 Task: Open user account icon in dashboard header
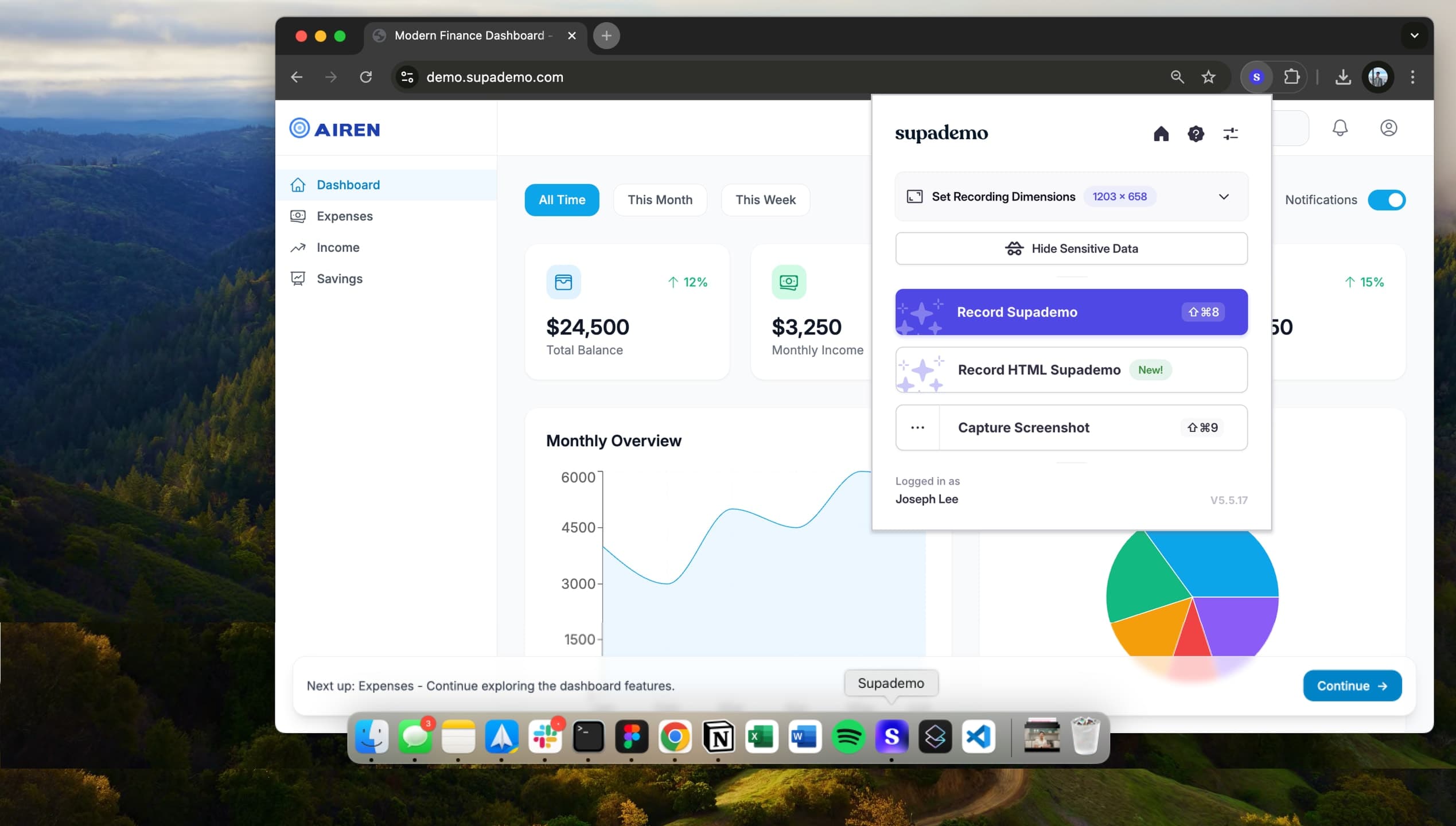pos(1388,128)
